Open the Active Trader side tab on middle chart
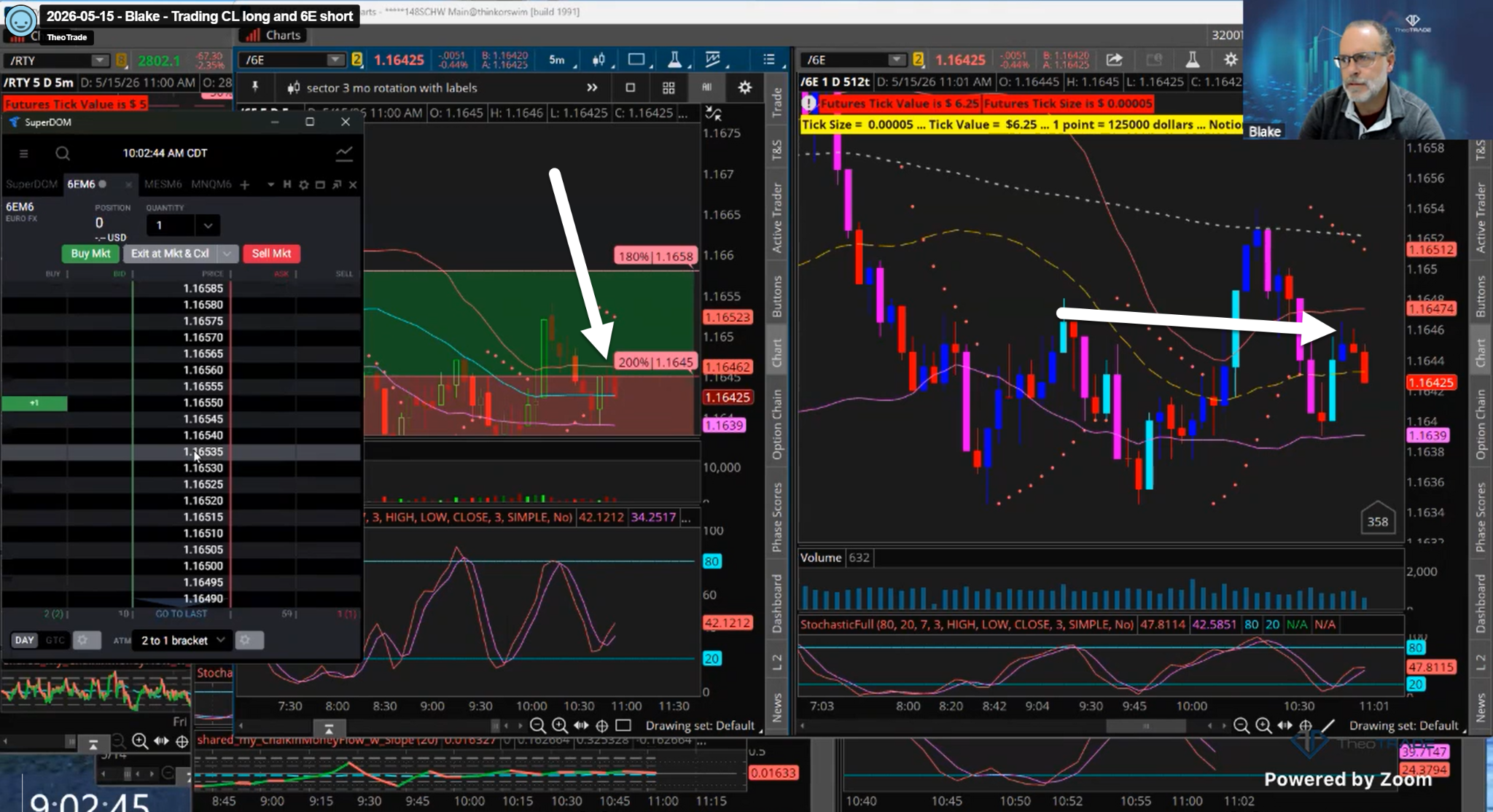 777,219
